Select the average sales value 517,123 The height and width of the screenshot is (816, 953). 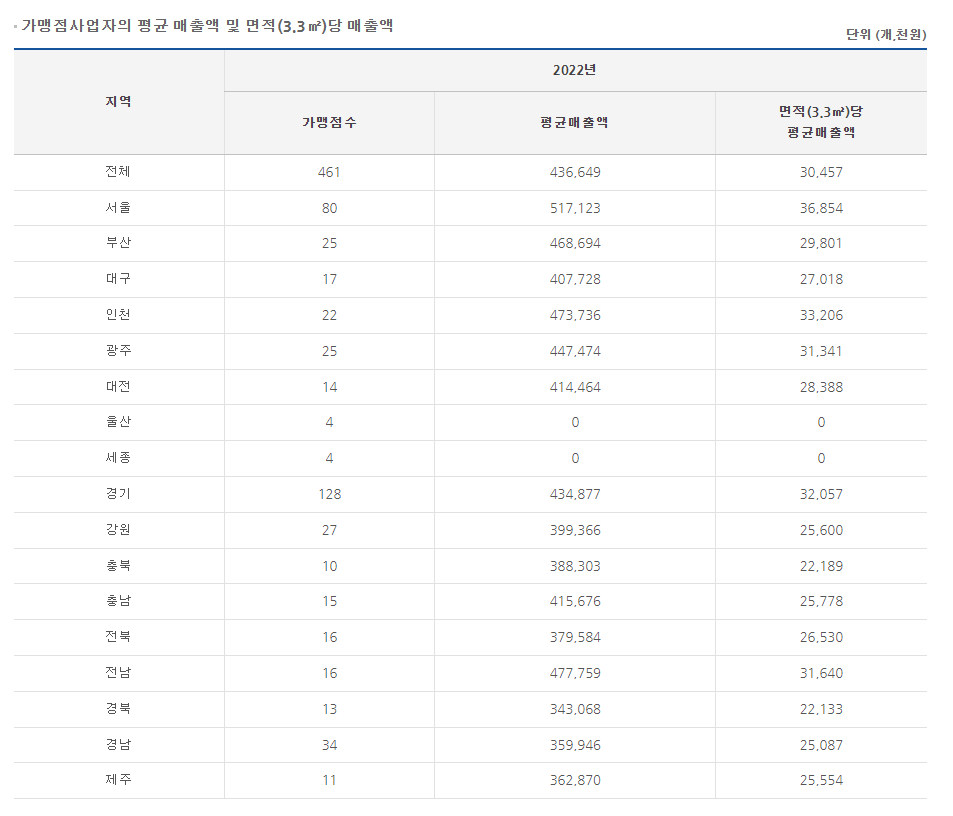click(575, 208)
